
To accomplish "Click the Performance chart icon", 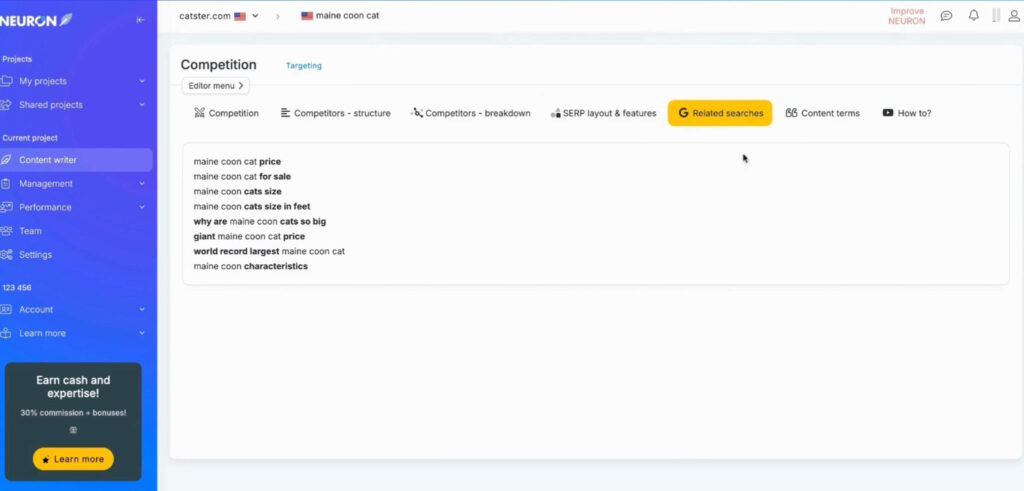I will coord(7,207).
